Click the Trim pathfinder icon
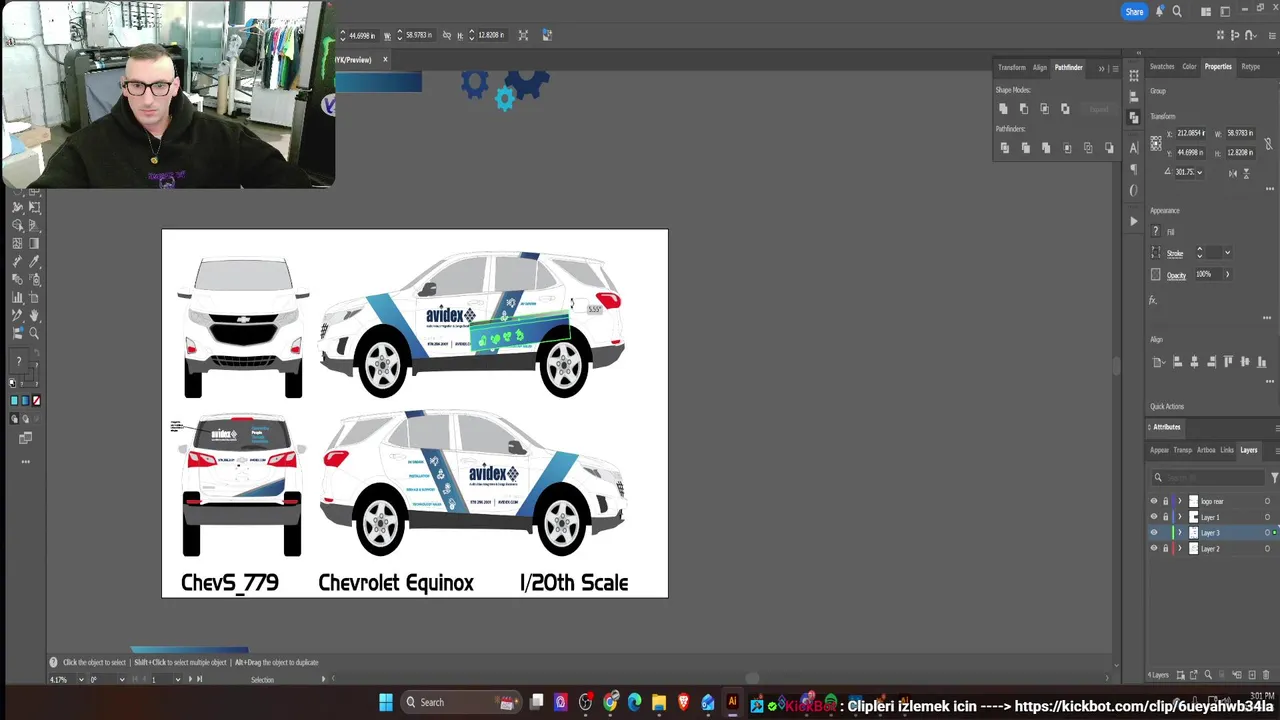 point(1026,148)
